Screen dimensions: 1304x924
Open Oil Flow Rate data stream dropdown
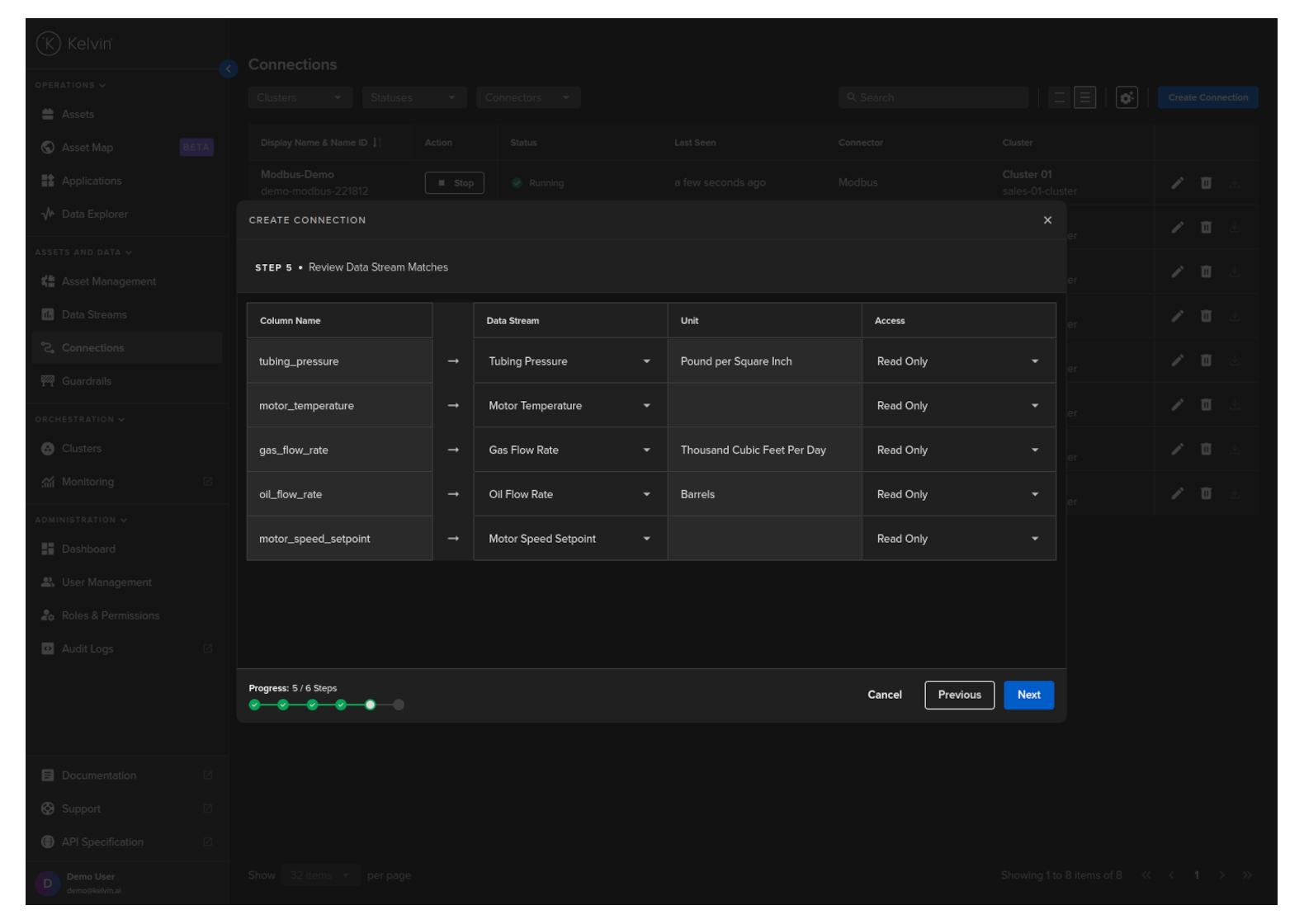click(x=569, y=495)
